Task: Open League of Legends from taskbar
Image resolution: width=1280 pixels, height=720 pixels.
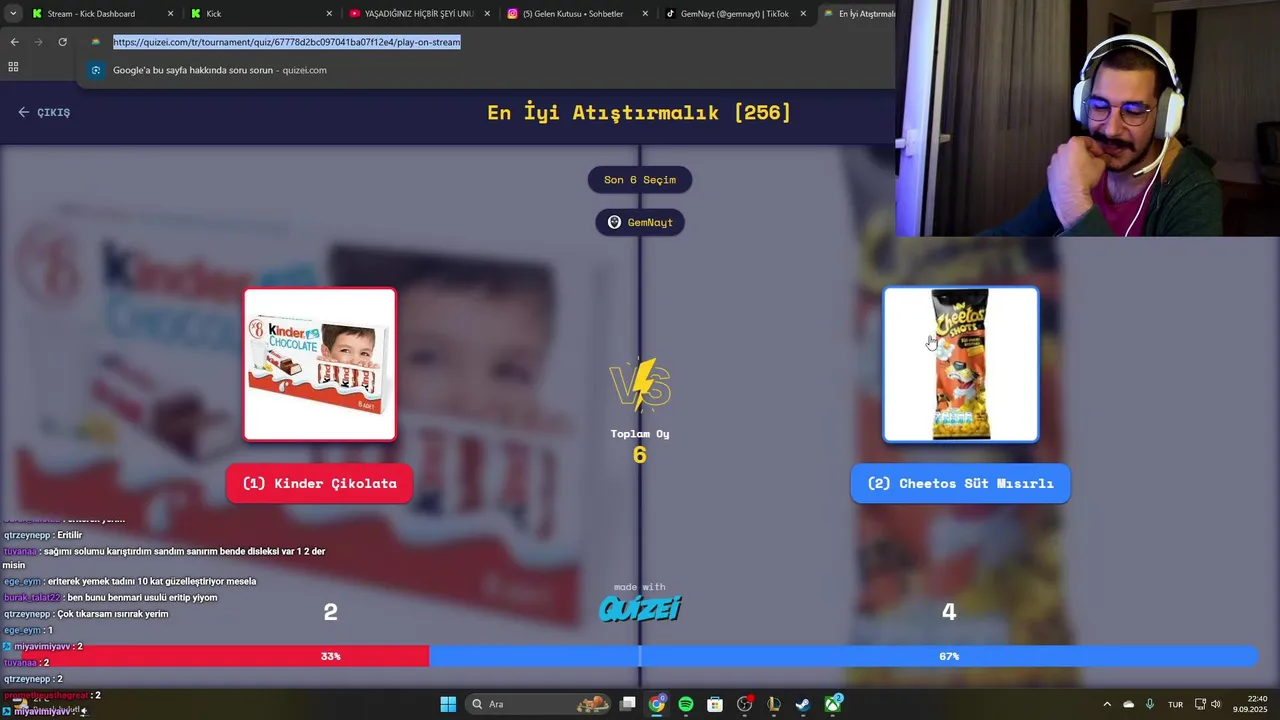Action: [x=773, y=704]
